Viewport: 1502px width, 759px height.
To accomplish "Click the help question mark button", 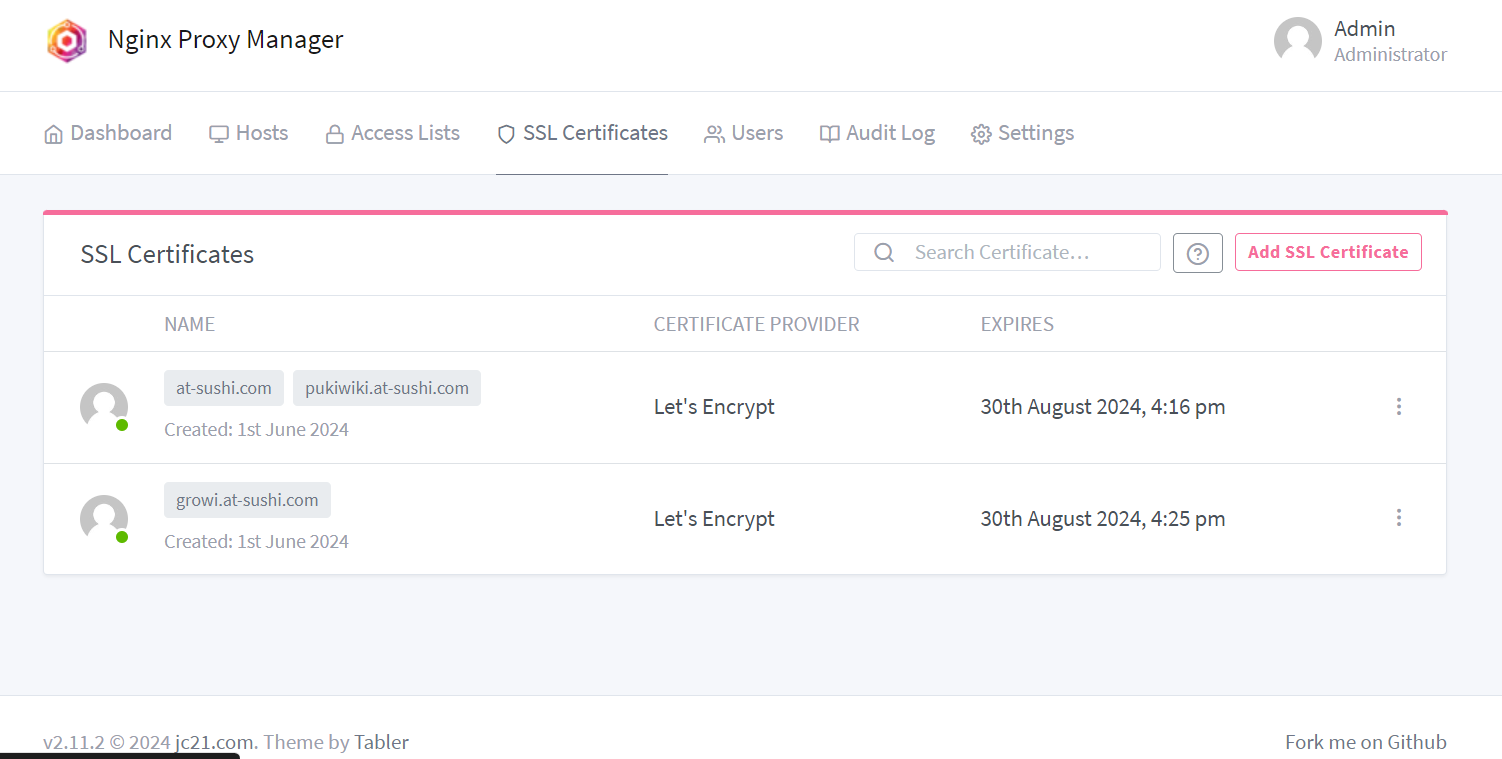I will coord(1197,253).
